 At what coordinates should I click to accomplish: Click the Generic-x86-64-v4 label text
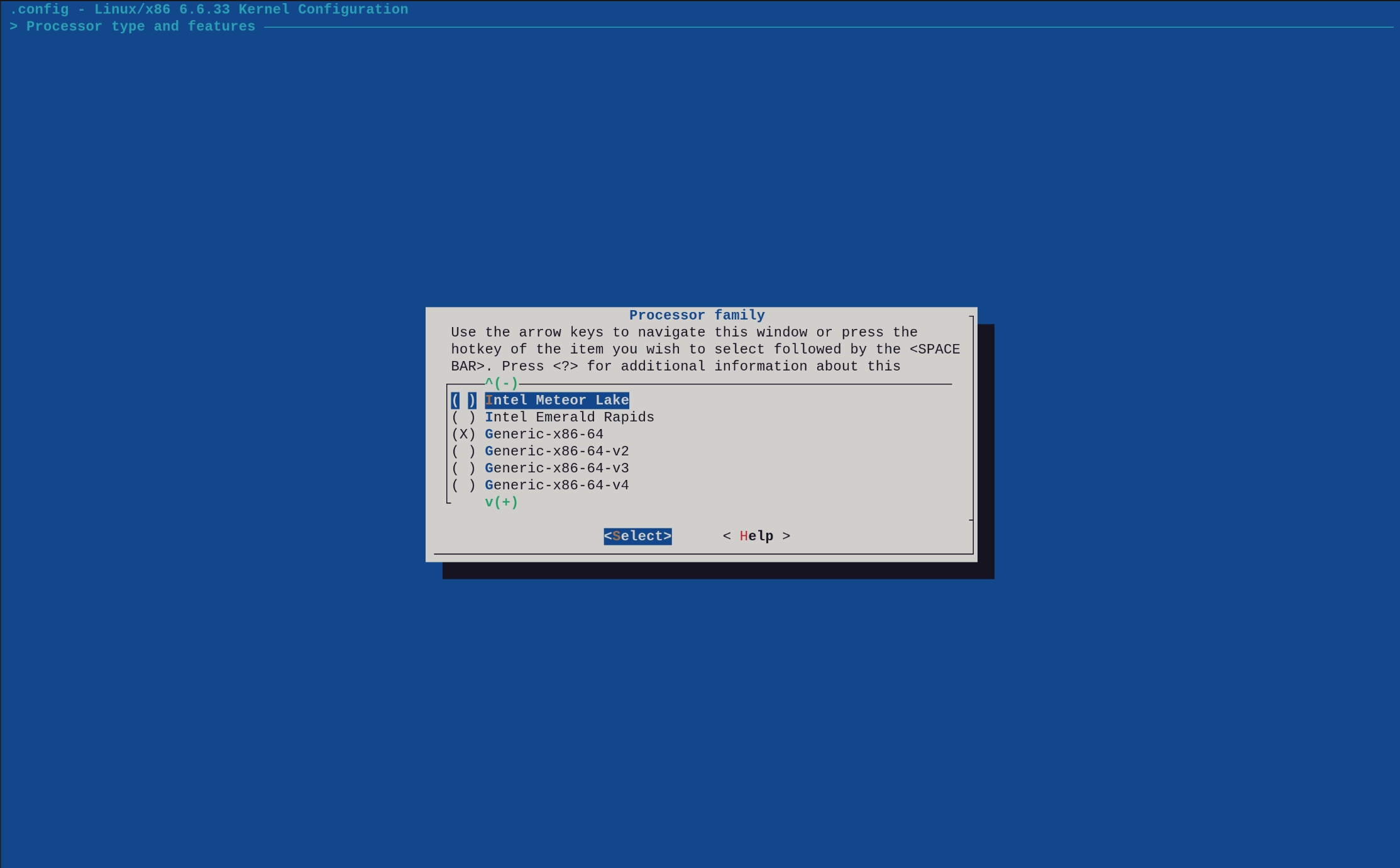click(x=557, y=485)
